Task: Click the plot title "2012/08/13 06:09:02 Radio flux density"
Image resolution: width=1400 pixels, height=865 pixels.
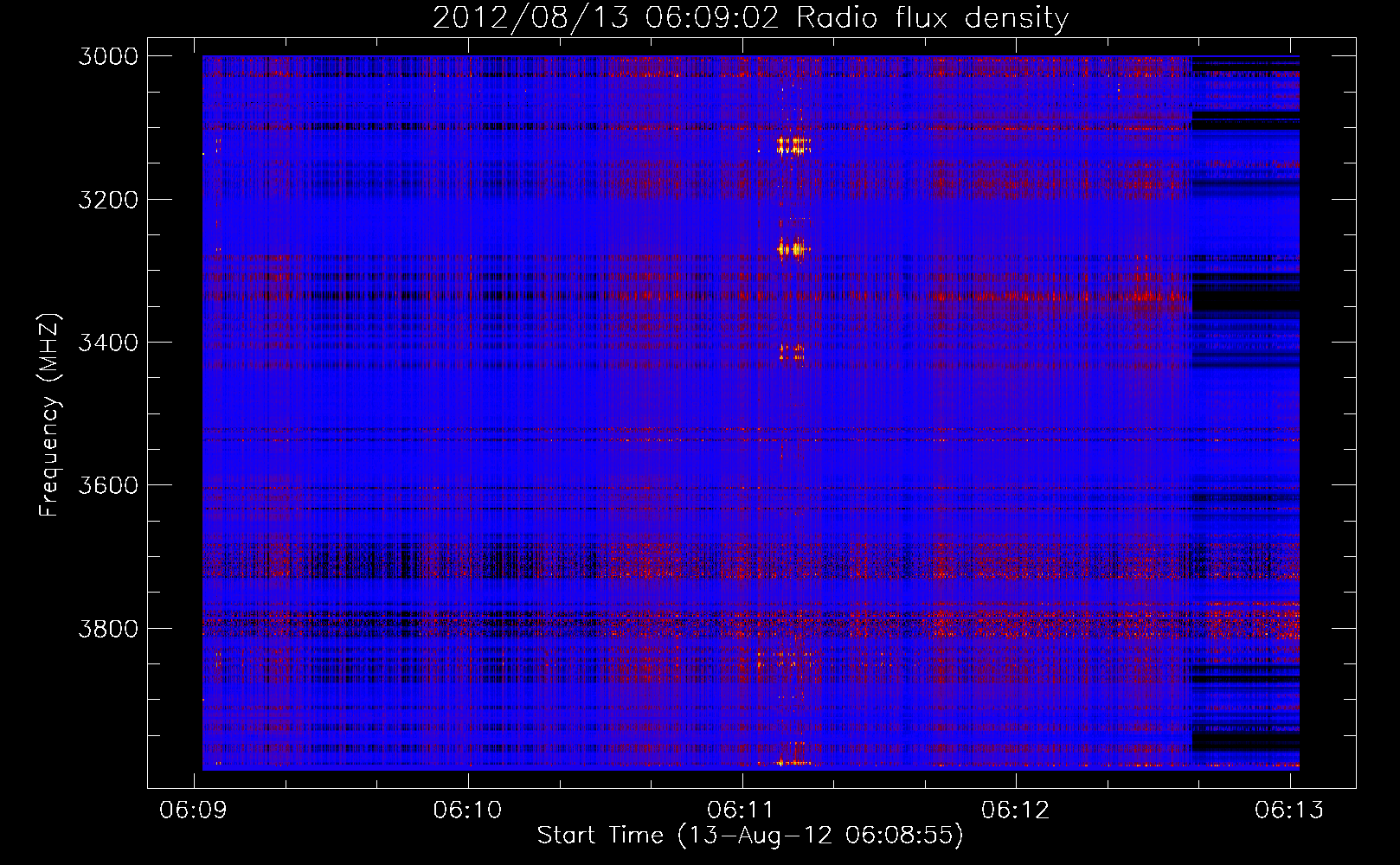Action: pyautogui.click(x=750, y=18)
